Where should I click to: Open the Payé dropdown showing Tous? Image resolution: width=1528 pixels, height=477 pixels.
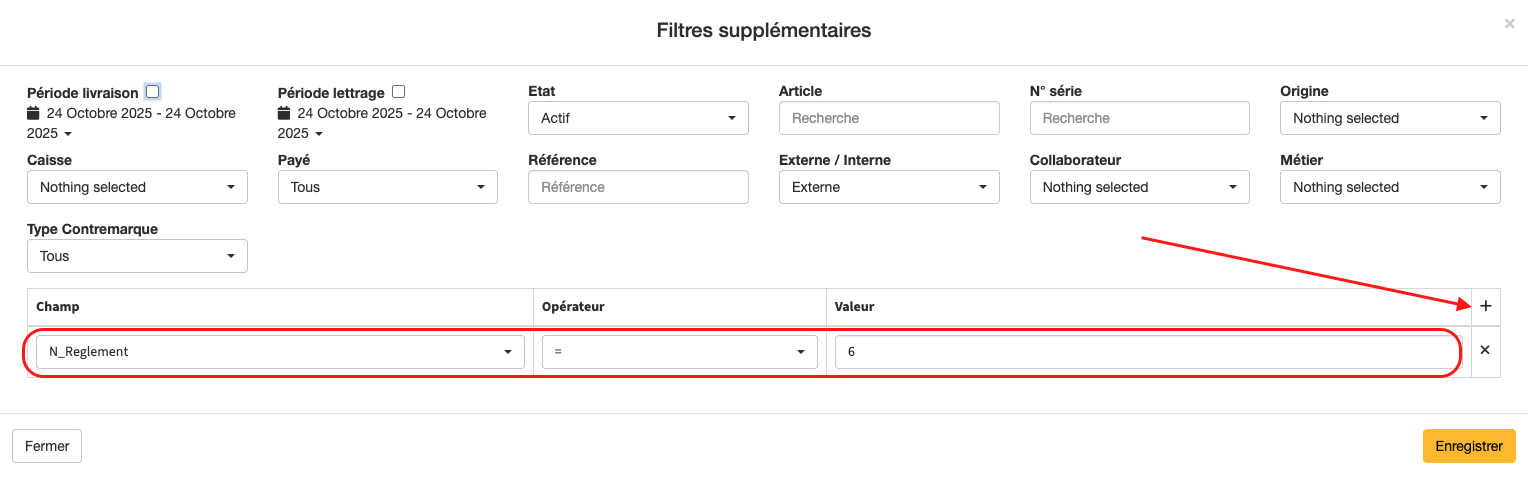387,187
